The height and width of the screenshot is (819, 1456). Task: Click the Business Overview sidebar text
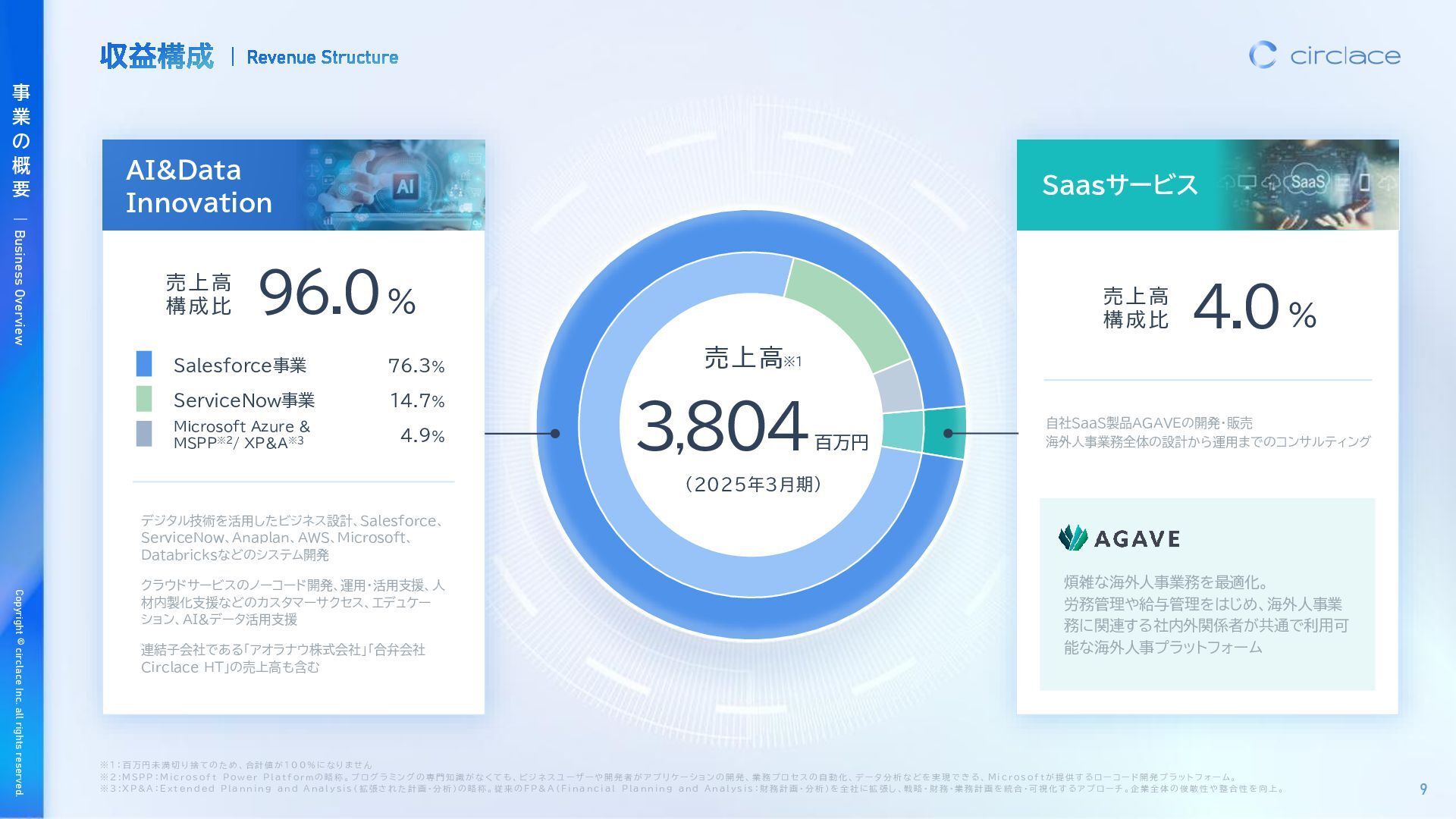point(20,288)
